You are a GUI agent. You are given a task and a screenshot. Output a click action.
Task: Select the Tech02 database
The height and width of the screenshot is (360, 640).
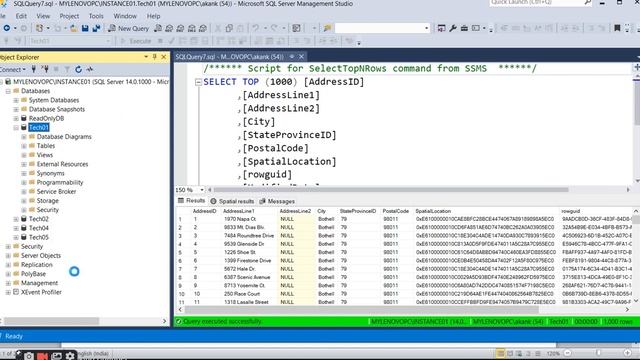point(38,219)
